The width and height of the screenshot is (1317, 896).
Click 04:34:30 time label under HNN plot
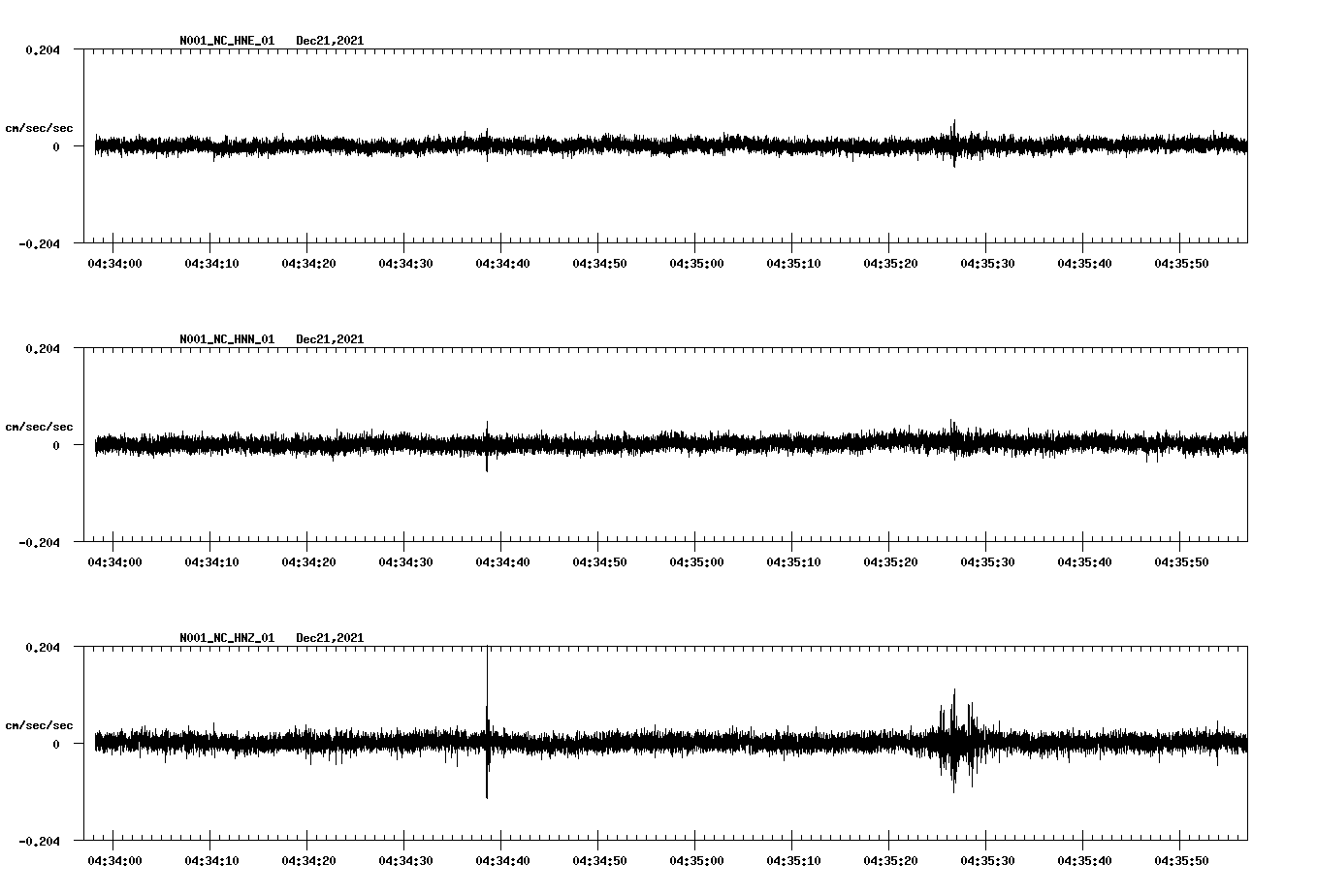click(x=405, y=561)
